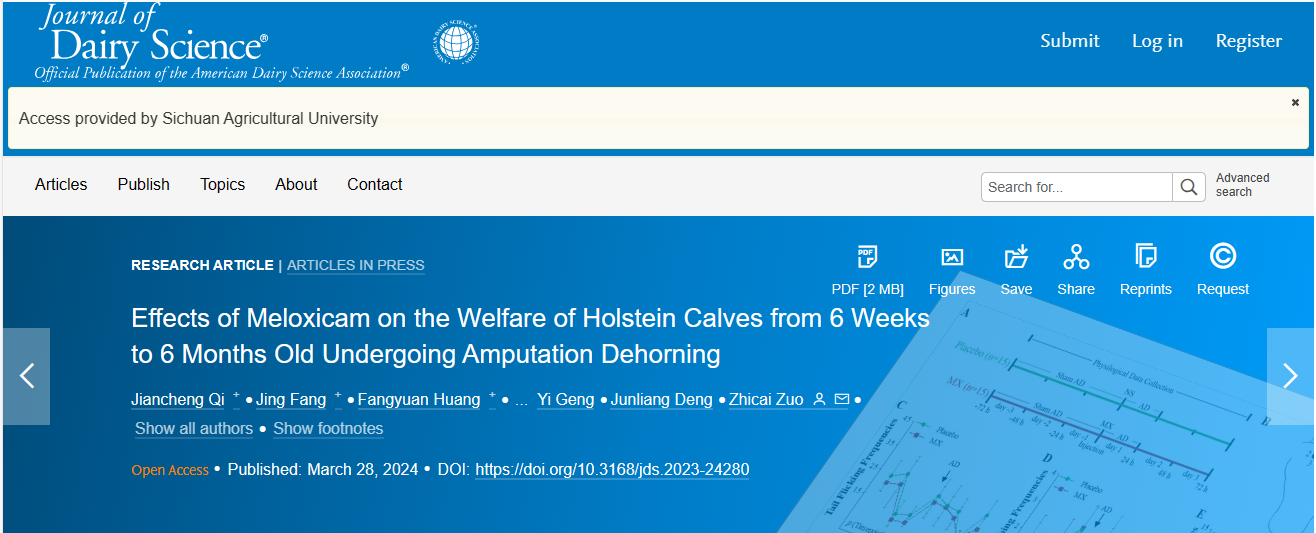Click the Request copyright icon

1222,258
